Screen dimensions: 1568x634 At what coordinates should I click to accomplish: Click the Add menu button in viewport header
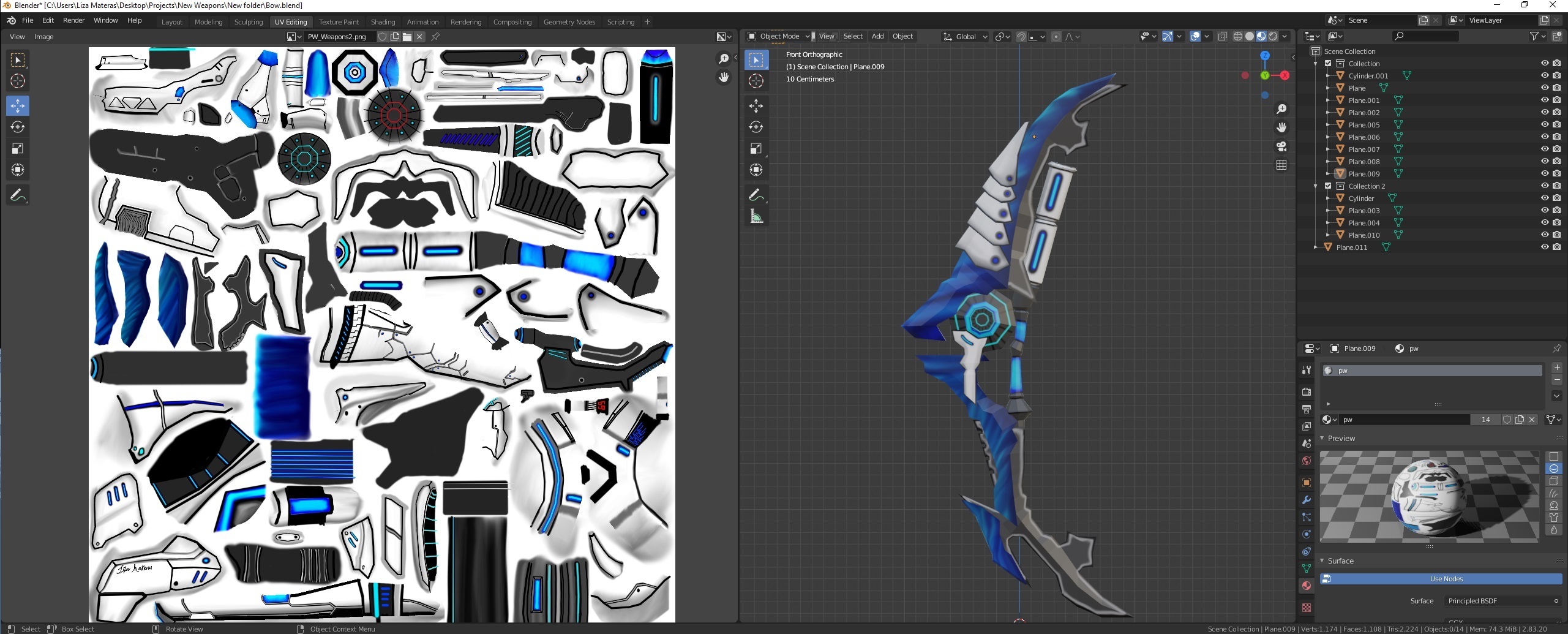877,36
